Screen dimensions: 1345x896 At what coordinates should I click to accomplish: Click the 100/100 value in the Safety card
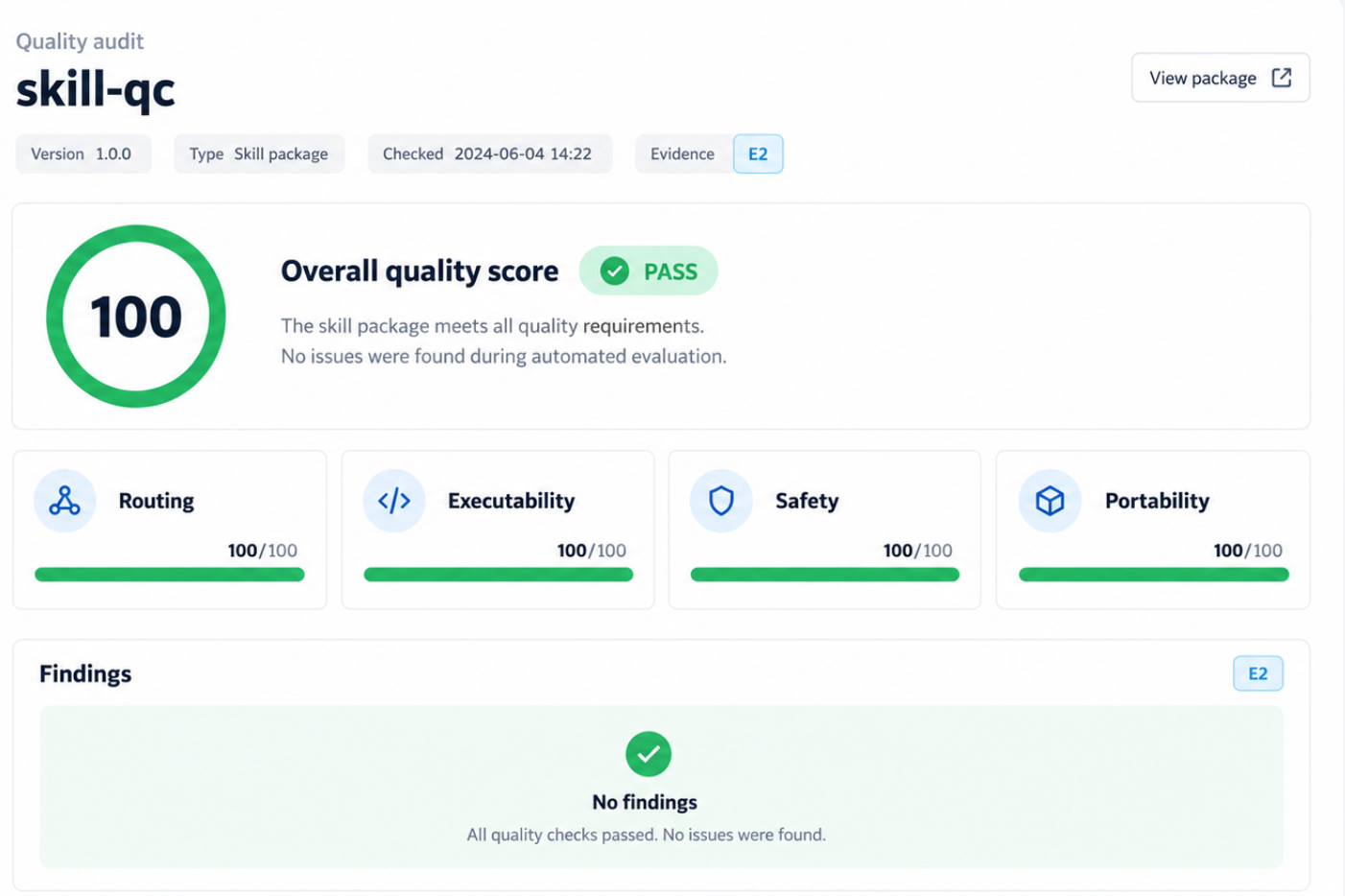918,551
